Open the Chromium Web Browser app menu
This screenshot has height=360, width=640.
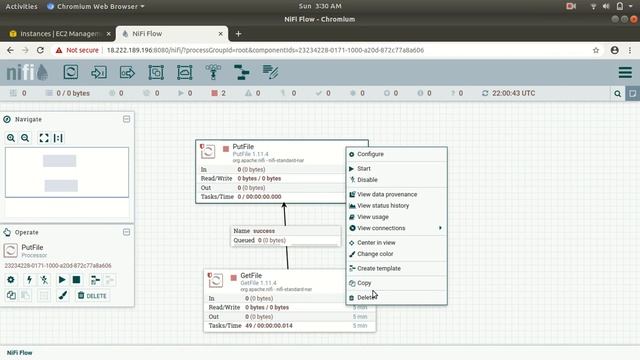(96, 7)
